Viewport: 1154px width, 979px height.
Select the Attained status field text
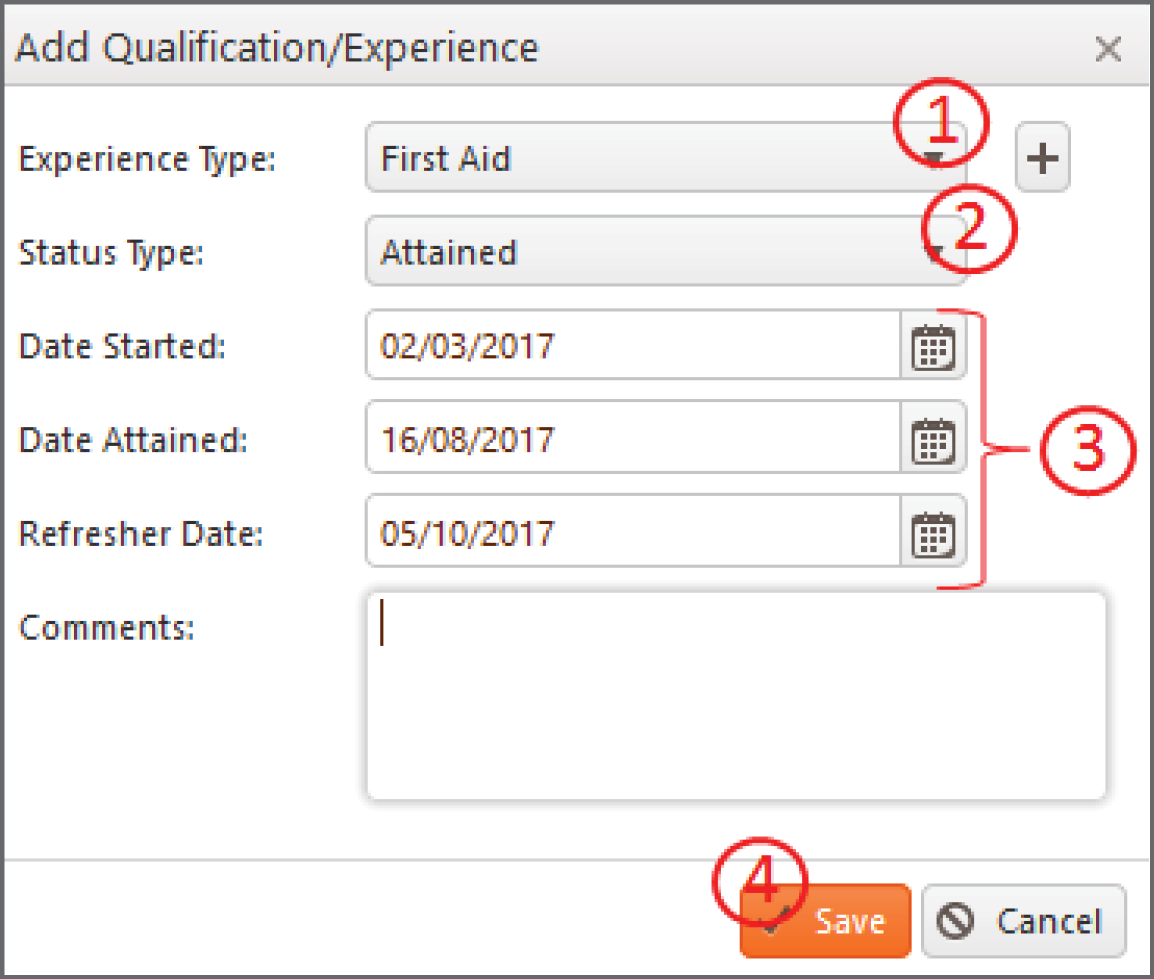(450, 252)
